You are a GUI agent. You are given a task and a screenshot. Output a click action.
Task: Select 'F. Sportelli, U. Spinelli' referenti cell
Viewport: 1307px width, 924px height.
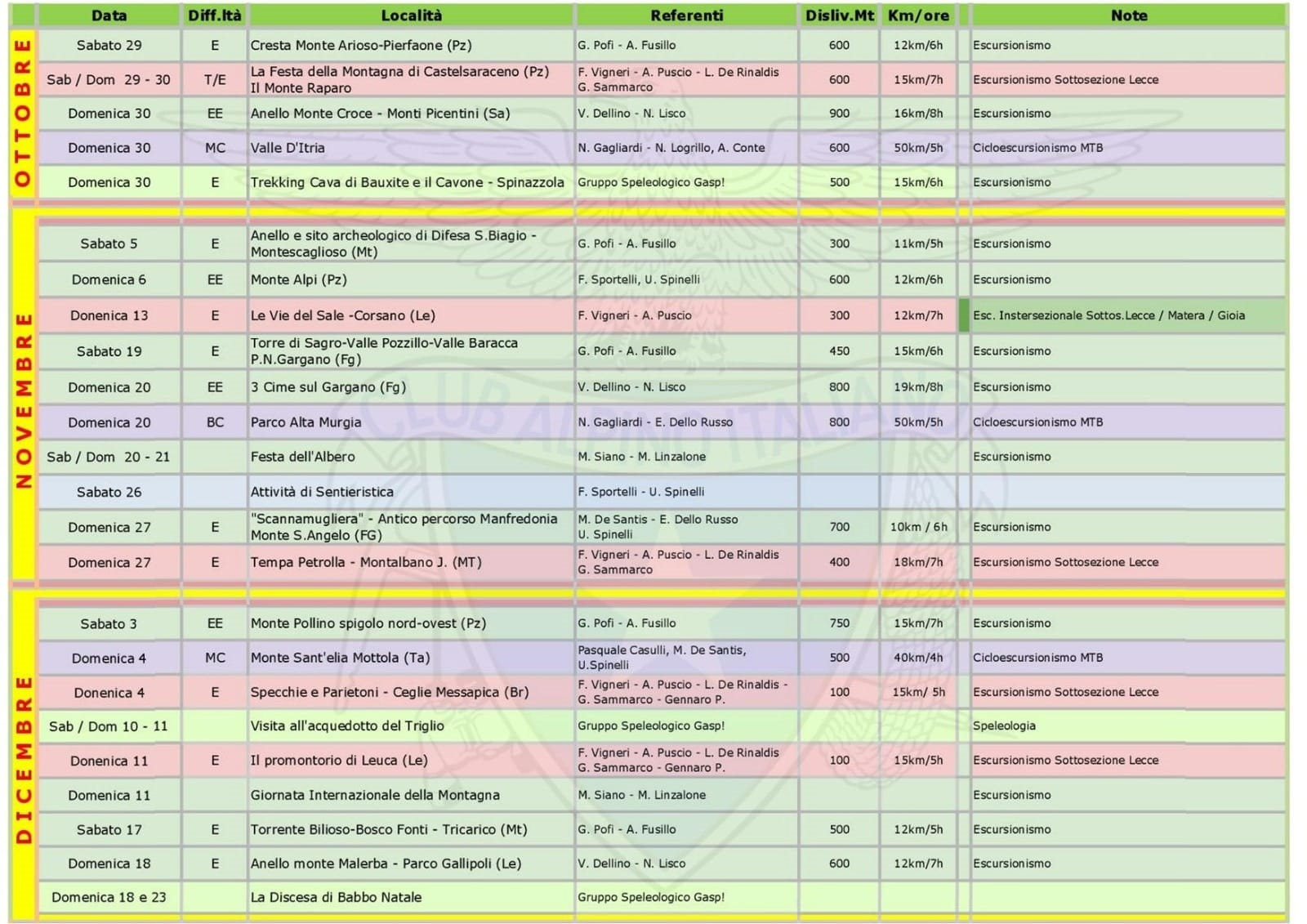[686, 279]
